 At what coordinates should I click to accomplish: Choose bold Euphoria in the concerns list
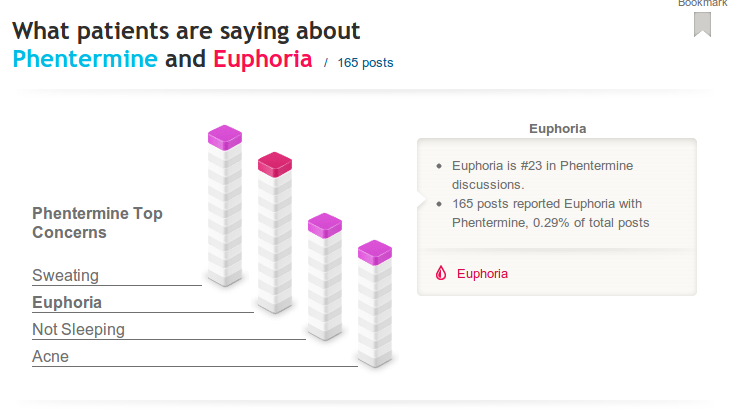pyautogui.click(x=67, y=302)
